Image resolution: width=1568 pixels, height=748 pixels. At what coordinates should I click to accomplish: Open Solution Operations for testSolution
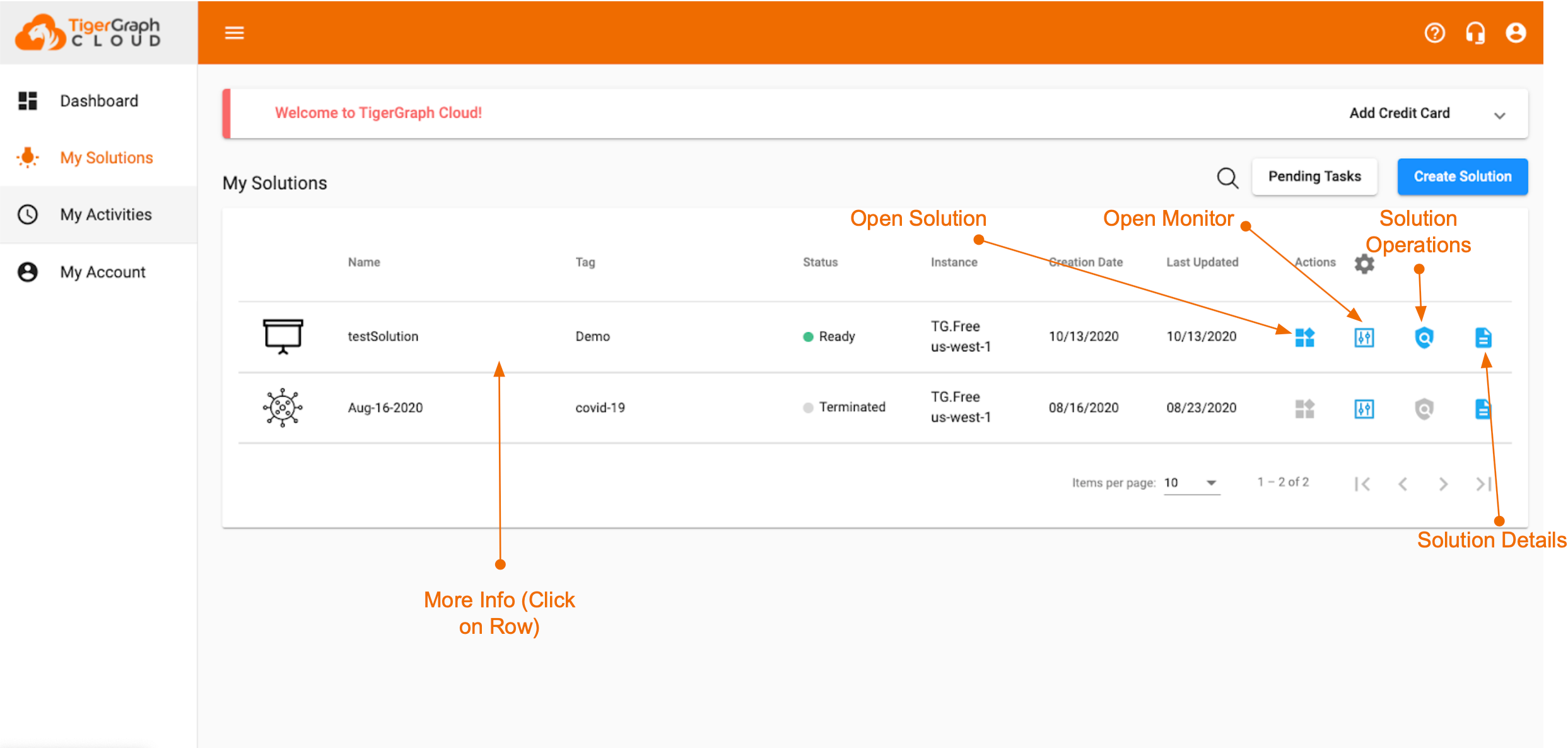point(1424,337)
